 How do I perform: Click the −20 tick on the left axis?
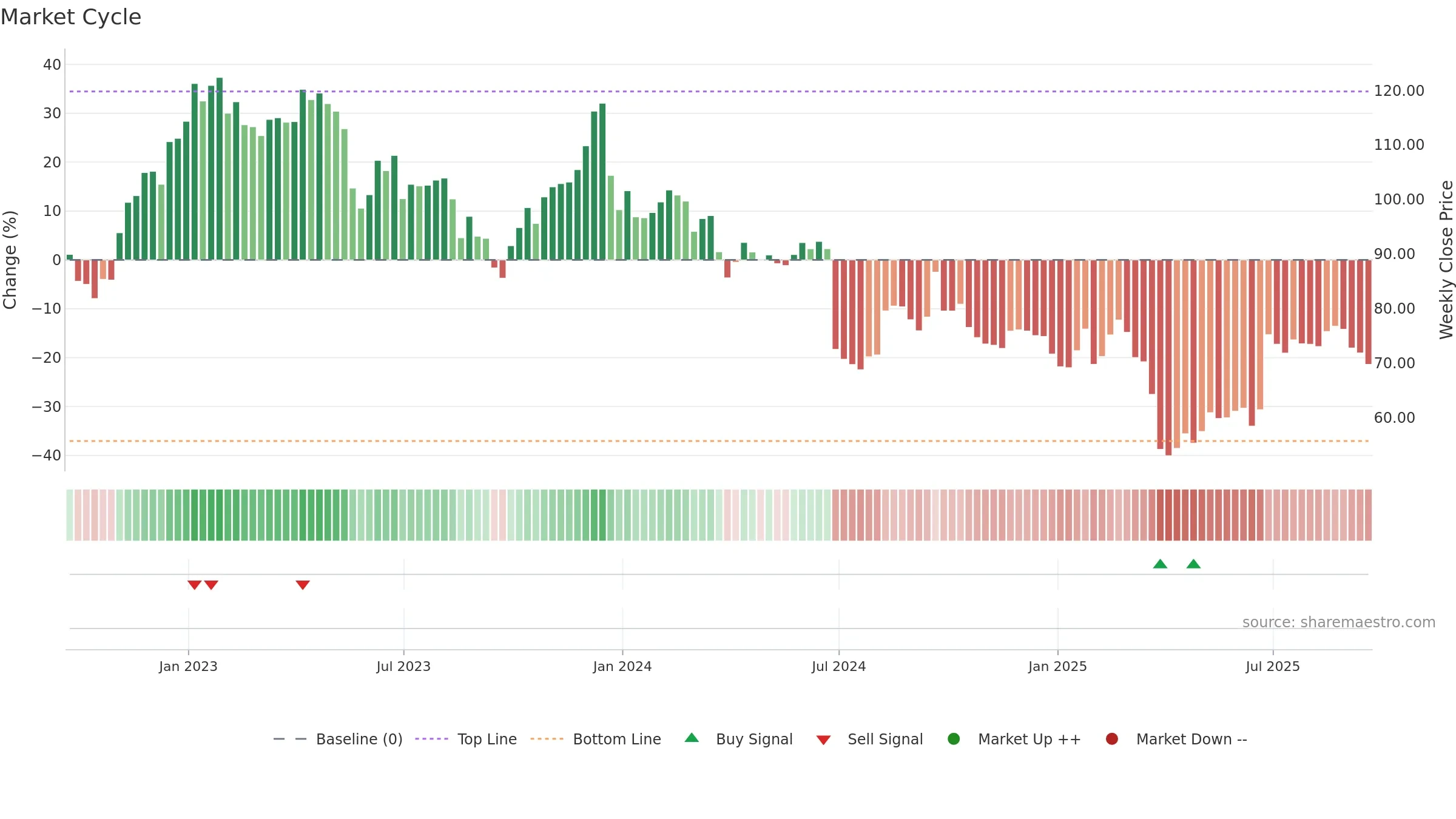47,357
